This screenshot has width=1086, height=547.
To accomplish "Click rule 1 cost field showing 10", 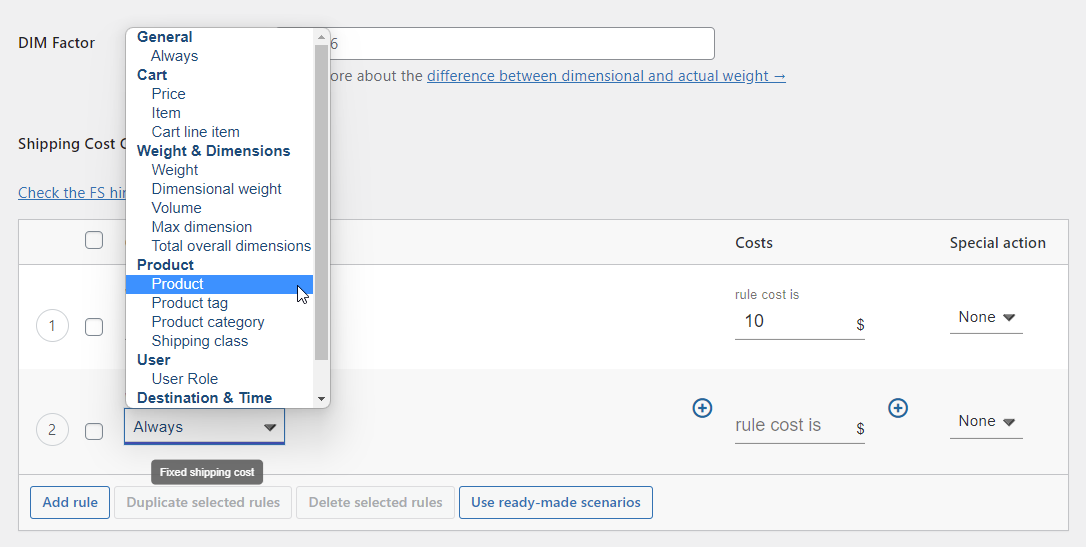I will pyautogui.click(x=799, y=322).
